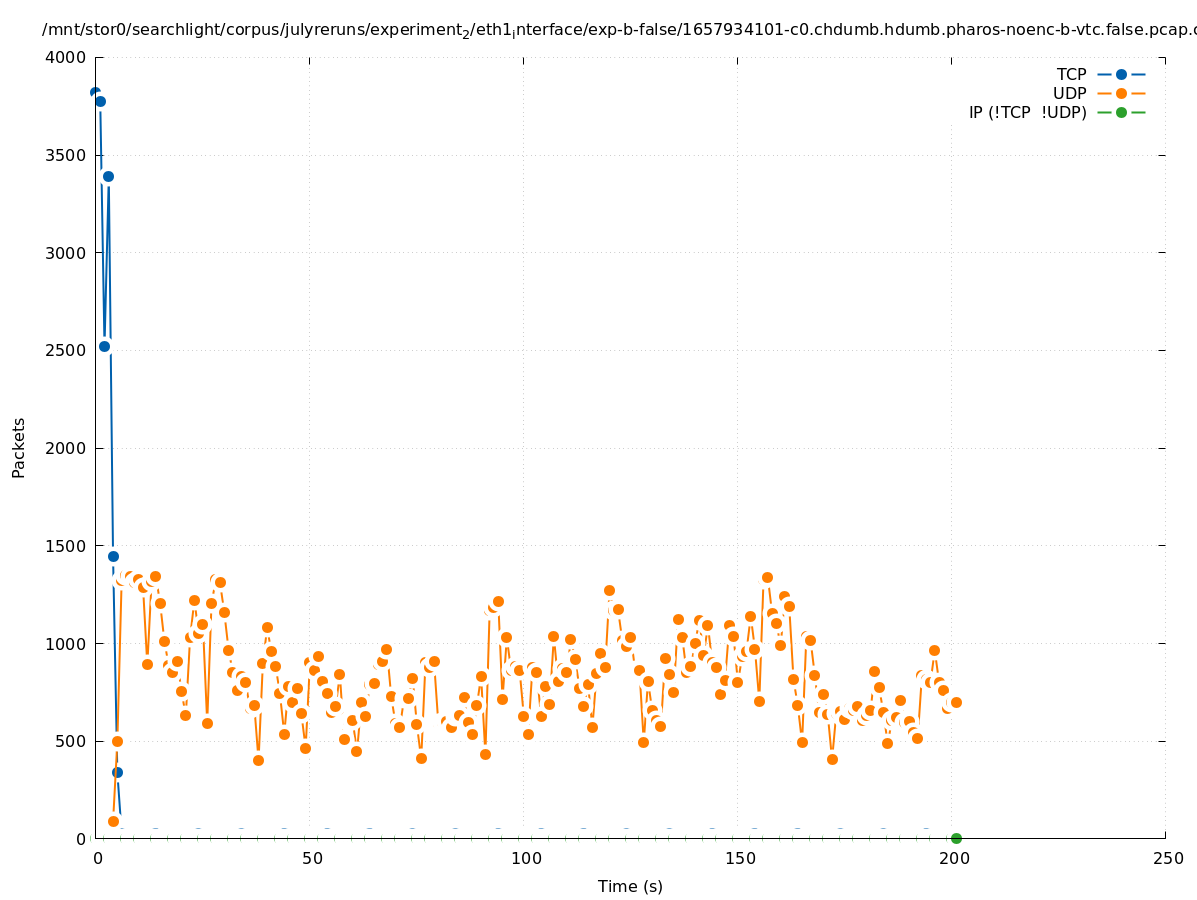Image resolution: width=1197 pixels, height=900 pixels.
Task: Click the IP (!TCP !UDP) legend label
Action: click(x=1027, y=112)
